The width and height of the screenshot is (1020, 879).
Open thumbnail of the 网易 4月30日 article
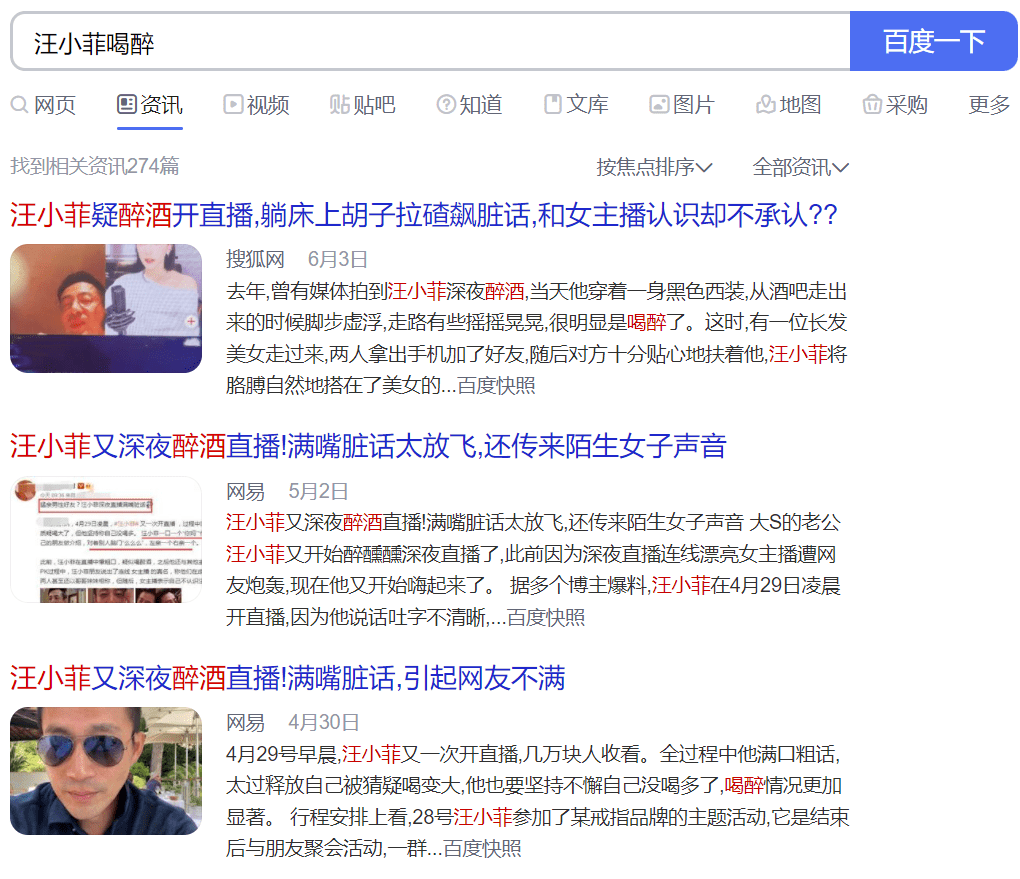point(106,771)
